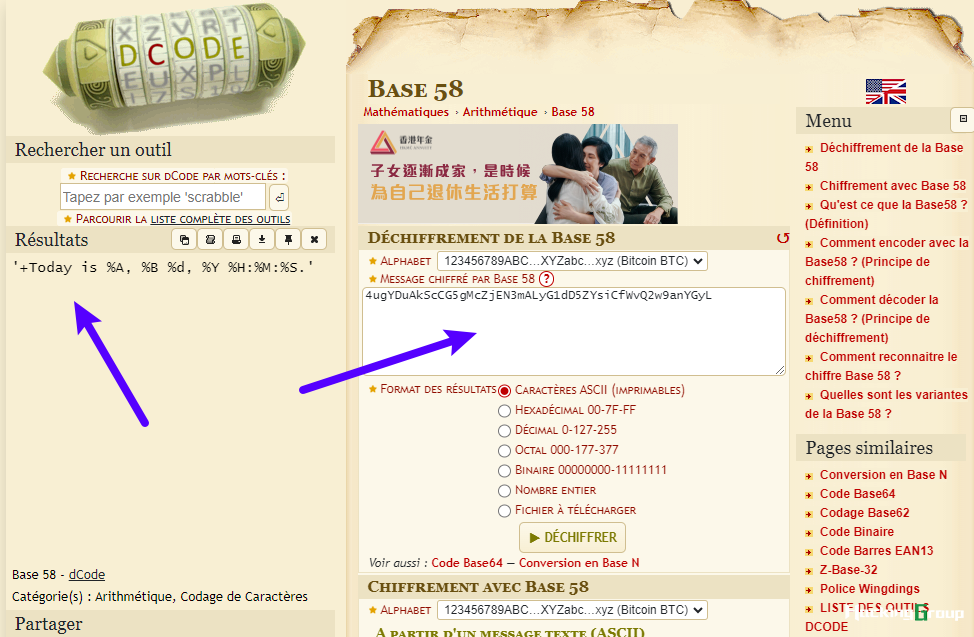Reset the decryption form with red arrow
Screen dimensions: 974x637
[x=783, y=238]
